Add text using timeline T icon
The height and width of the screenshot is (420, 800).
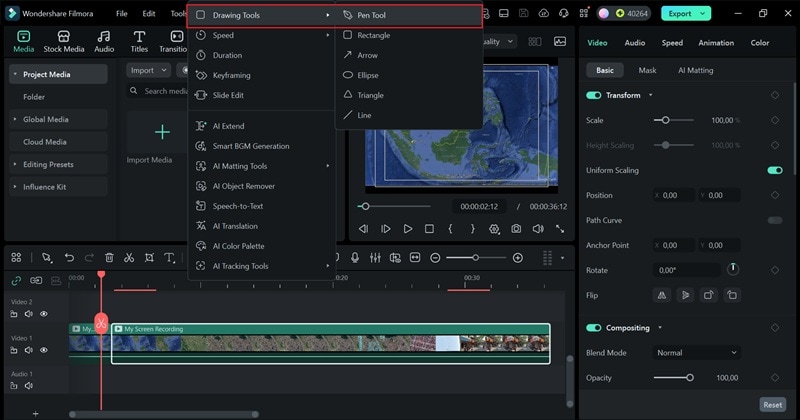[x=169, y=258]
